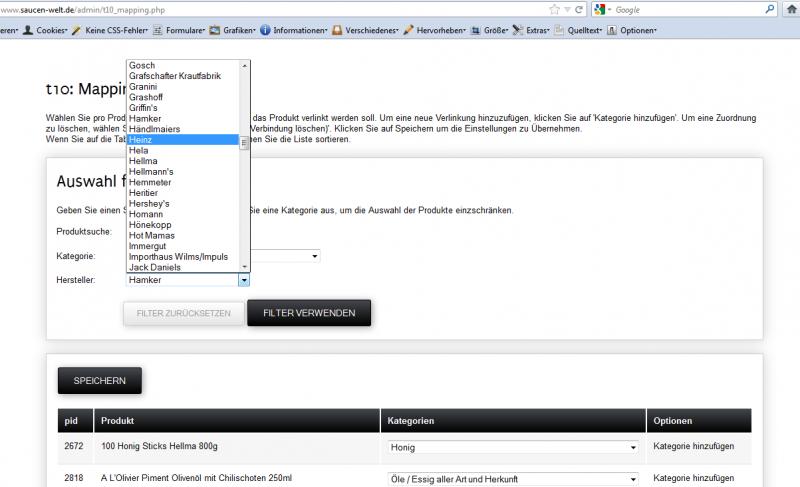Select Heinz in the manufacturer list

[181, 141]
